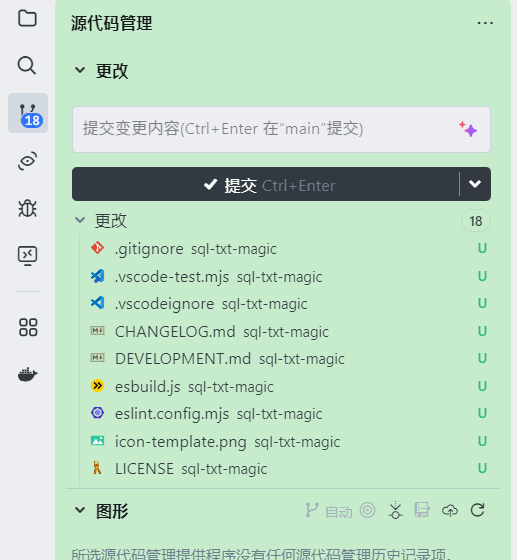Image resolution: width=517 pixels, height=560 pixels.
Task: Open the Extensions squares icon
Action: click(x=28, y=327)
